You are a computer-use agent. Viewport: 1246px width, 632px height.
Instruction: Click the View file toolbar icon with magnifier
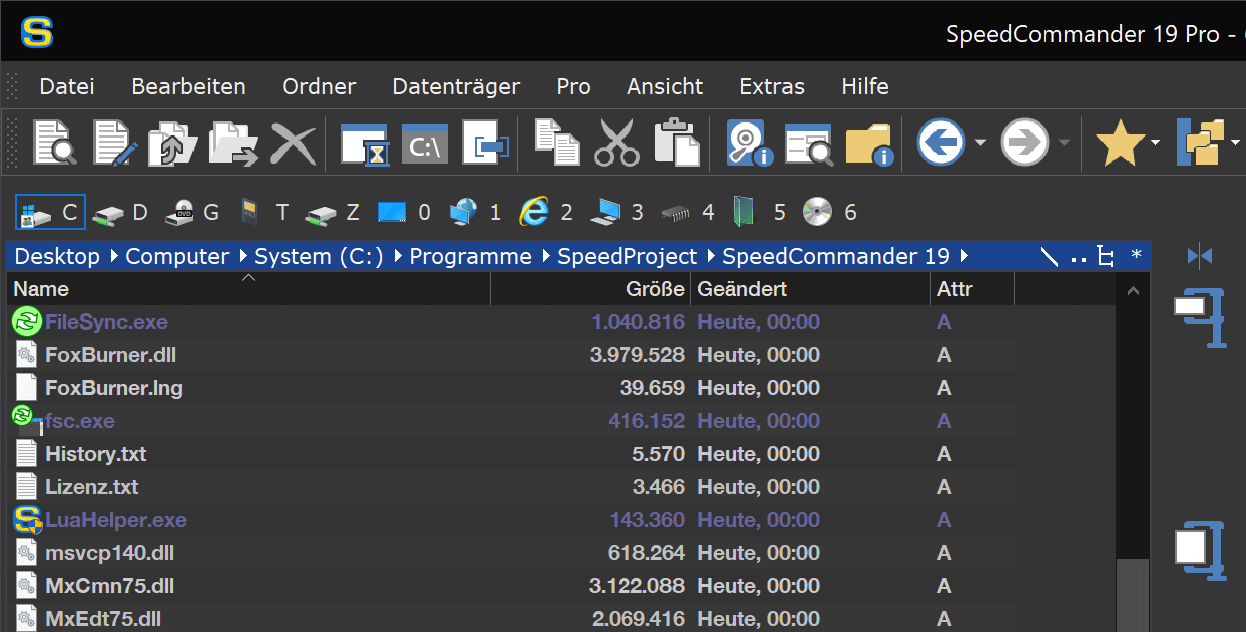pyautogui.click(x=55, y=143)
